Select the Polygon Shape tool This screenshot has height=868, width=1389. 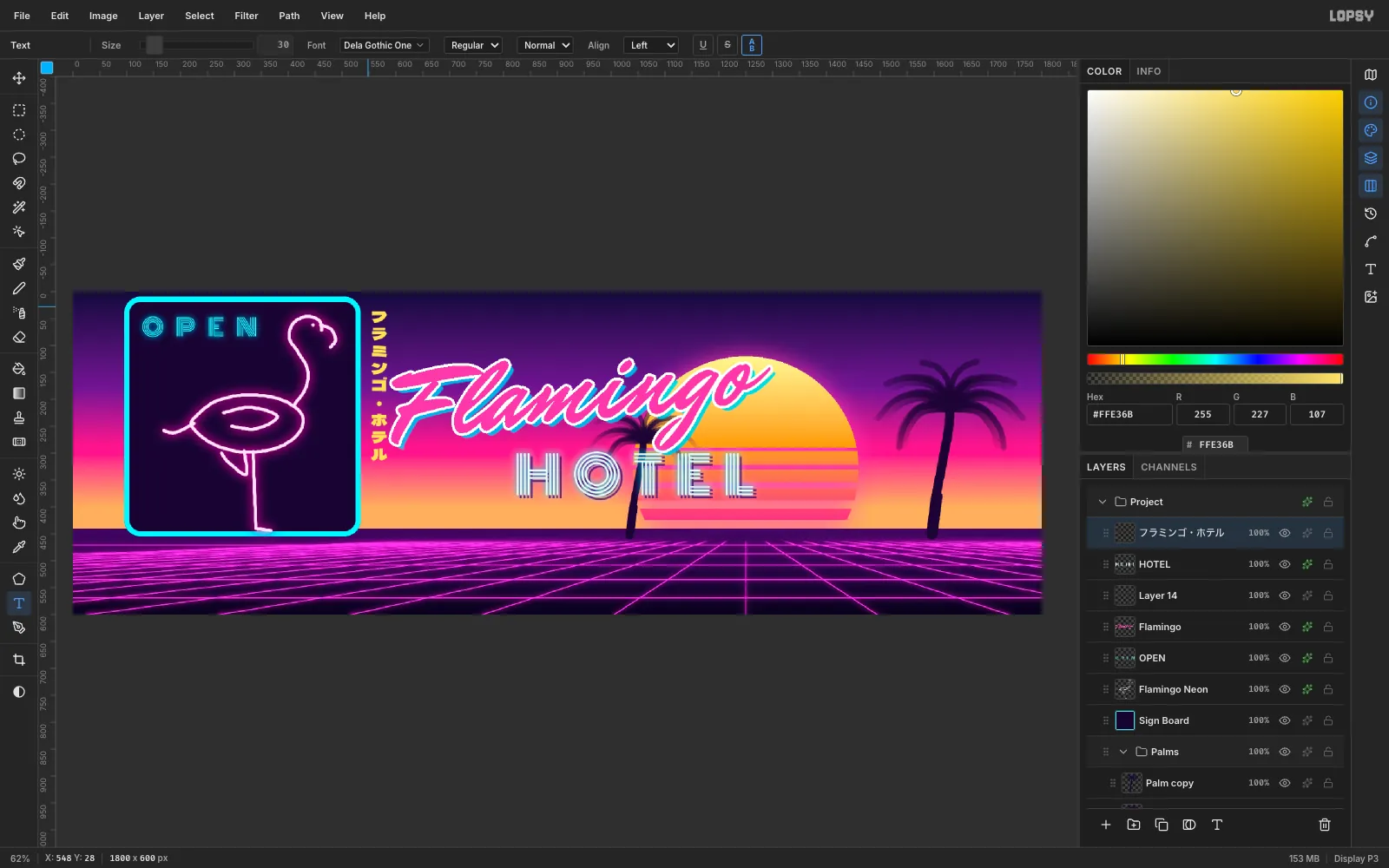pyautogui.click(x=19, y=579)
